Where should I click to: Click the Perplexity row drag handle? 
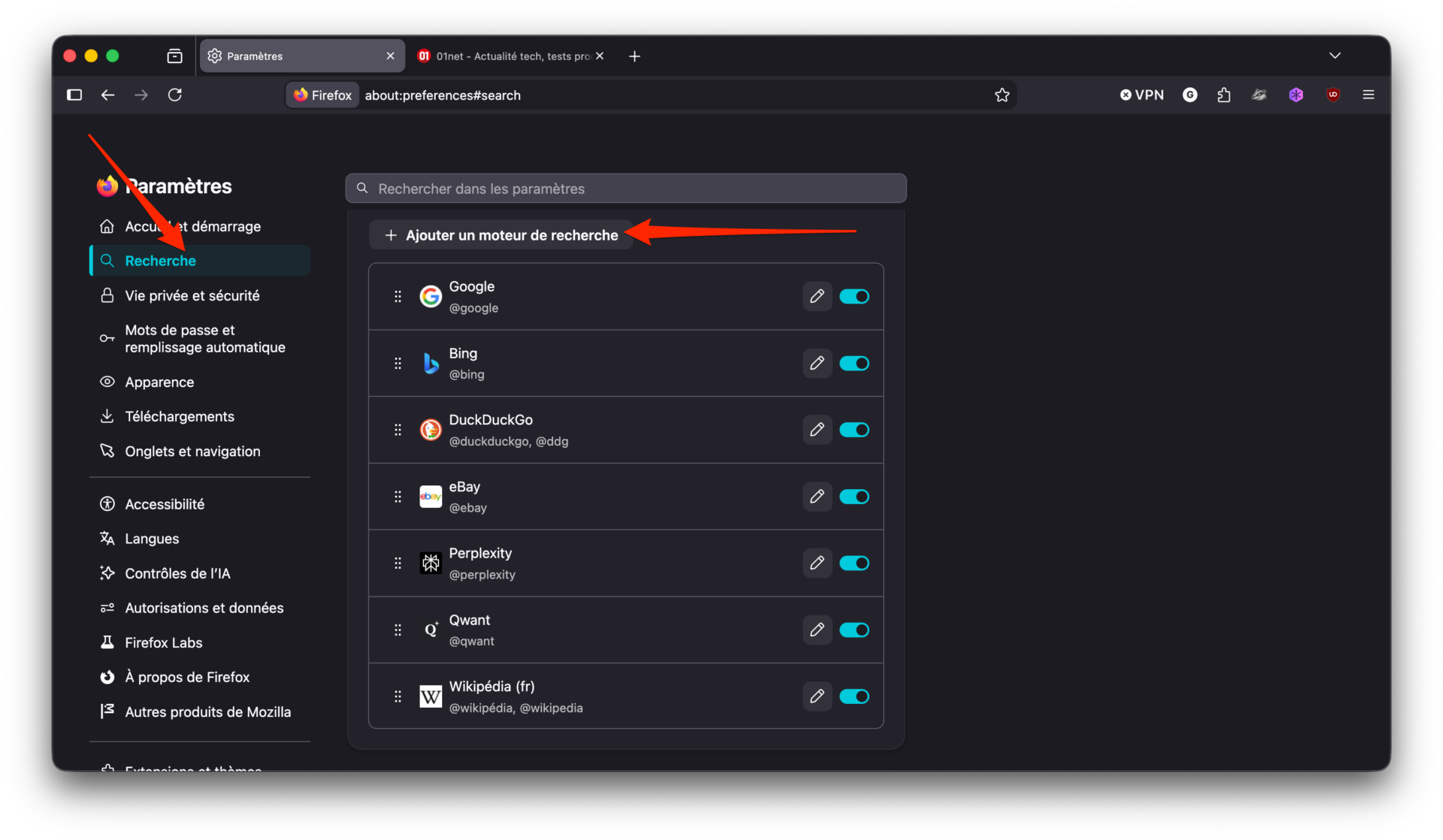398,563
